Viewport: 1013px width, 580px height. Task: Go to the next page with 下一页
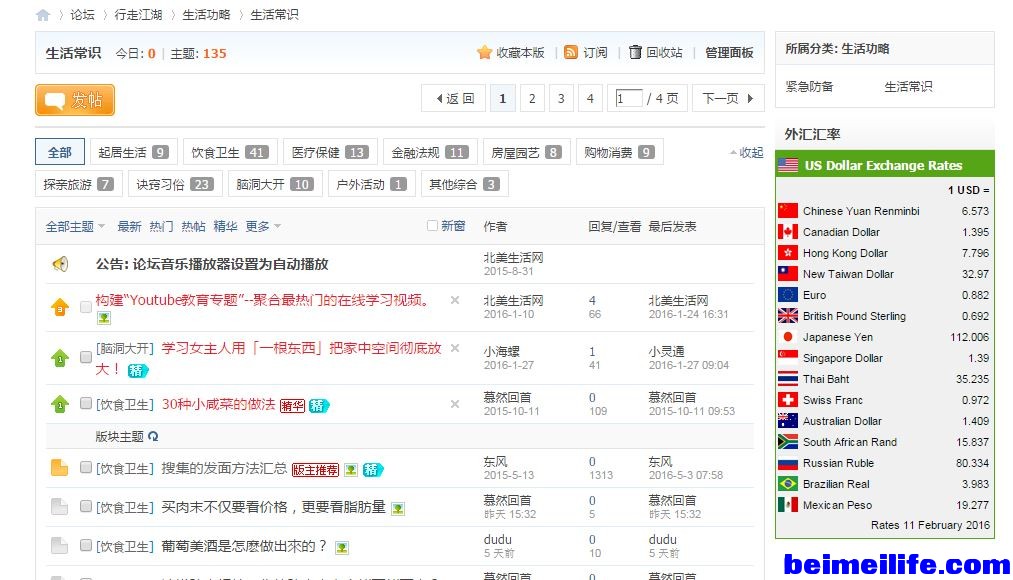pyautogui.click(x=727, y=98)
